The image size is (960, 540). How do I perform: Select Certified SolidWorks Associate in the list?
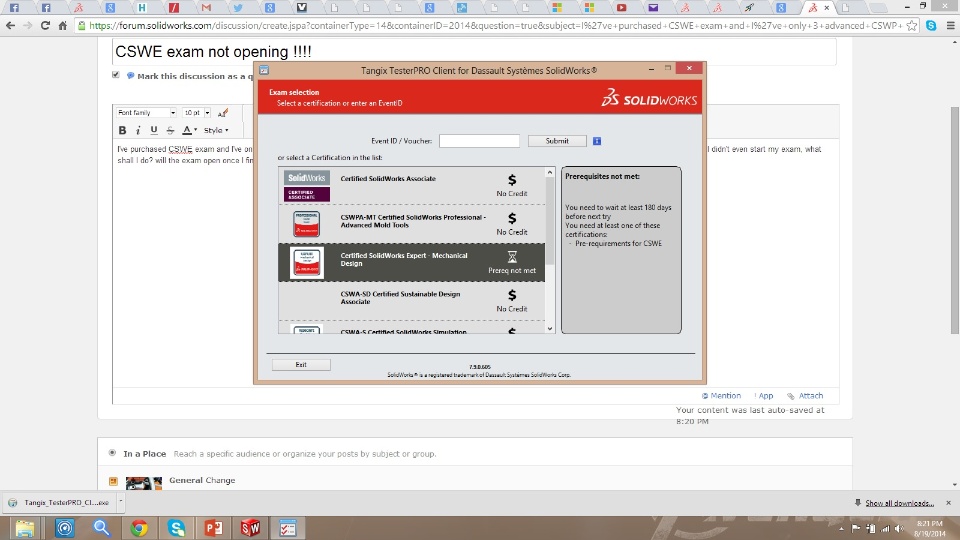(x=411, y=186)
